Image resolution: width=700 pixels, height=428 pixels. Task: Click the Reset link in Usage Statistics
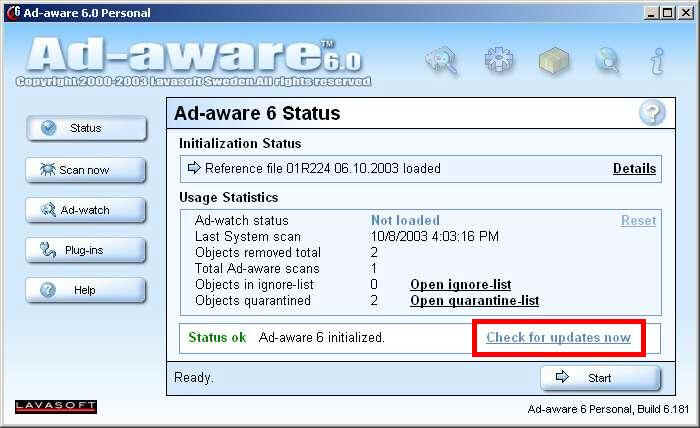638,220
